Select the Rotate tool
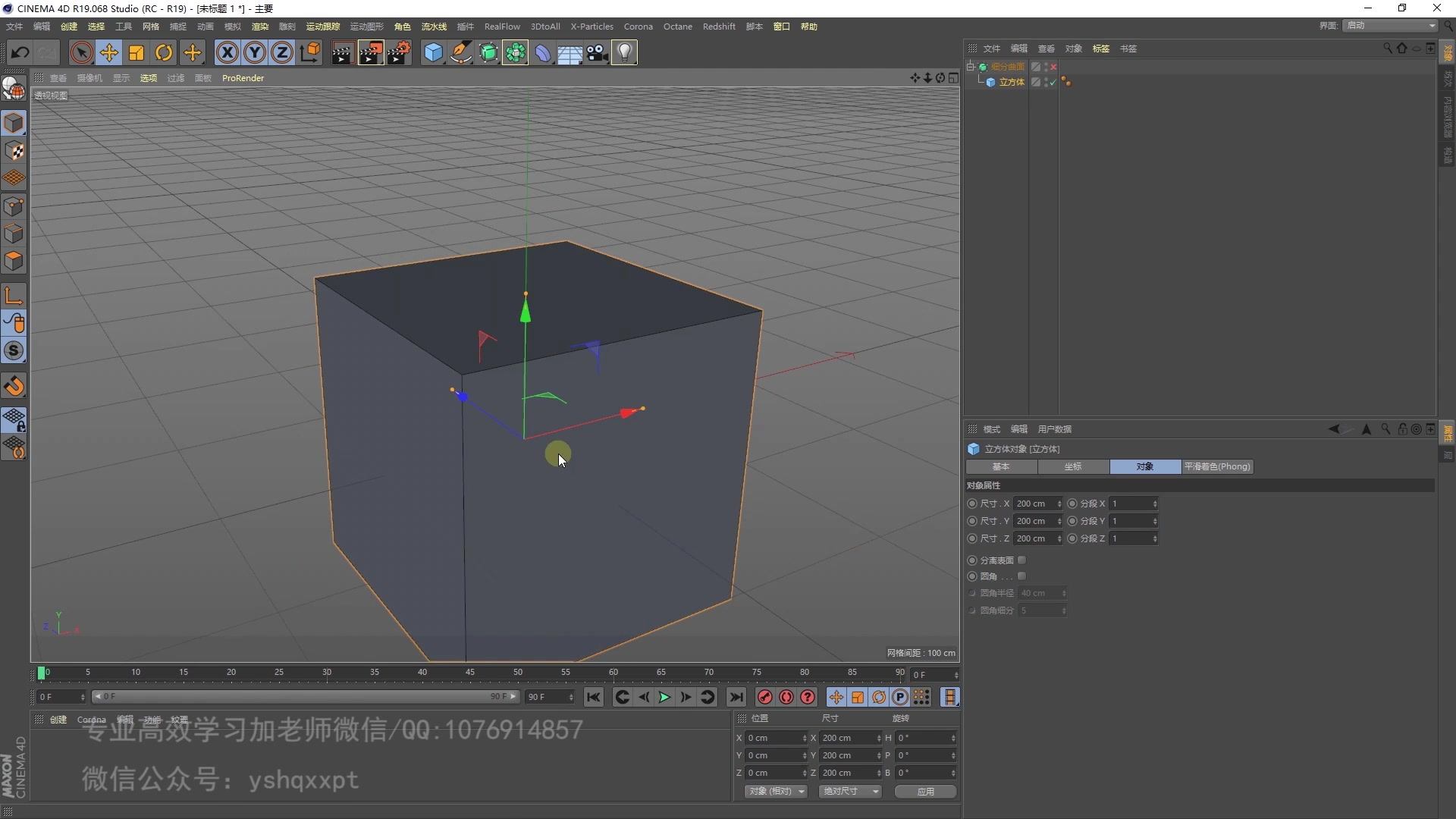This screenshot has height=819, width=1456. pos(163,52)
